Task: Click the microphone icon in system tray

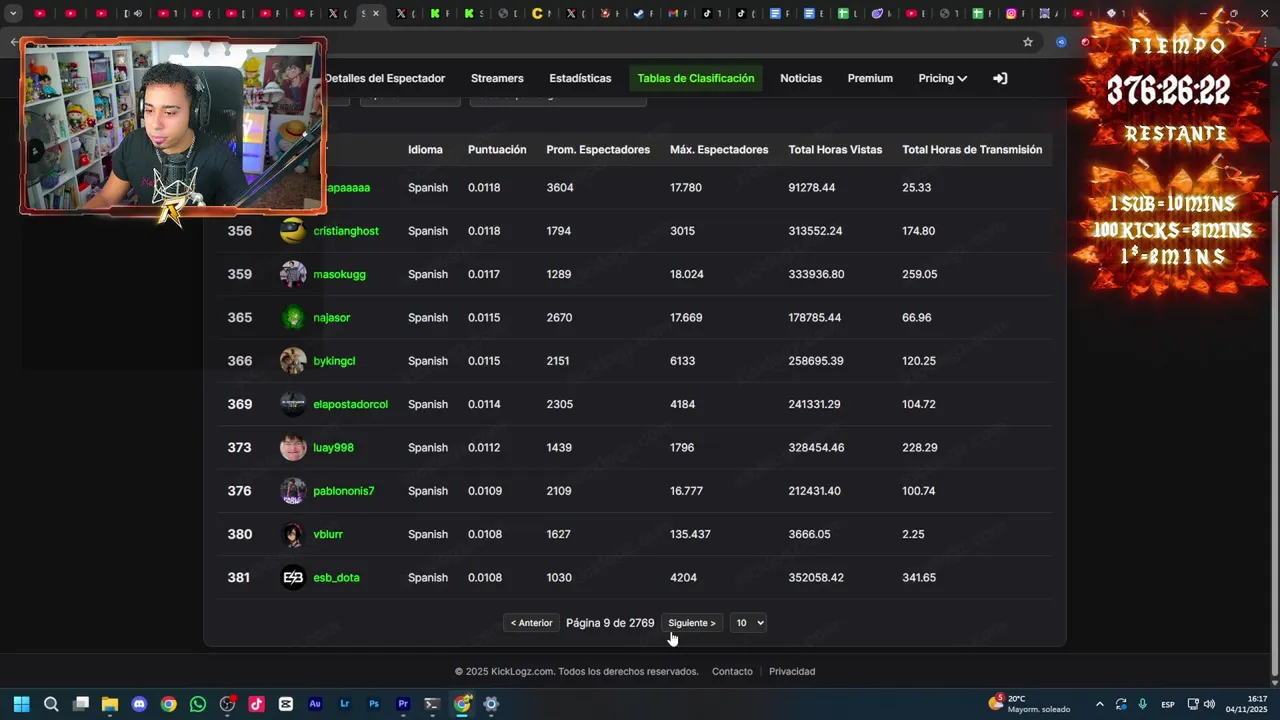Action: 1142,704
